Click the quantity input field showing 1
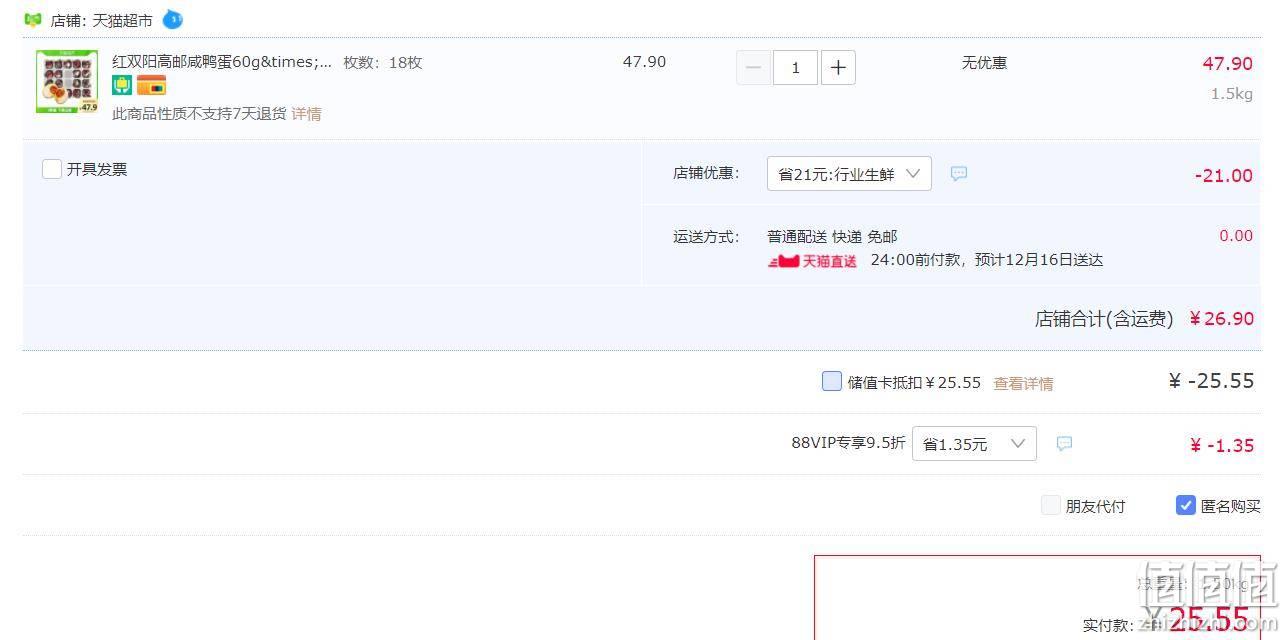The height and width of the screenshot is (640, 1287). (x=796, y=67)
